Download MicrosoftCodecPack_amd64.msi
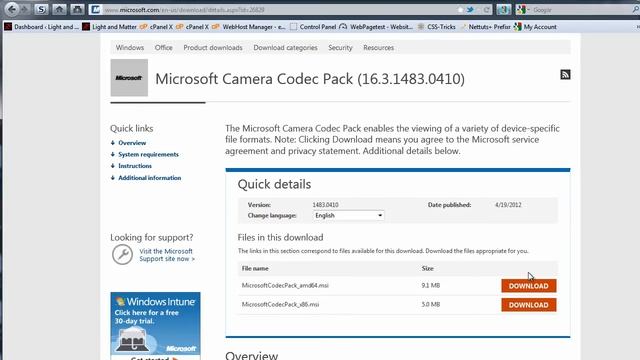The width and height of the screenshot is (640, 360). pyautogui.click(x=529, y=286)
